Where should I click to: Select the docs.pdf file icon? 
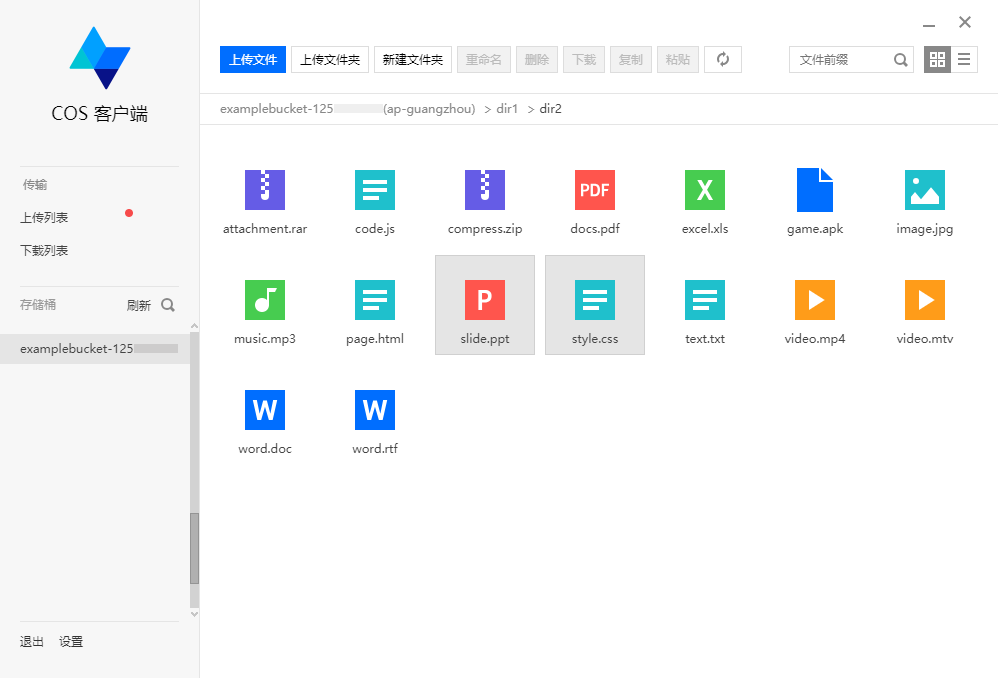tap(594, 190)
